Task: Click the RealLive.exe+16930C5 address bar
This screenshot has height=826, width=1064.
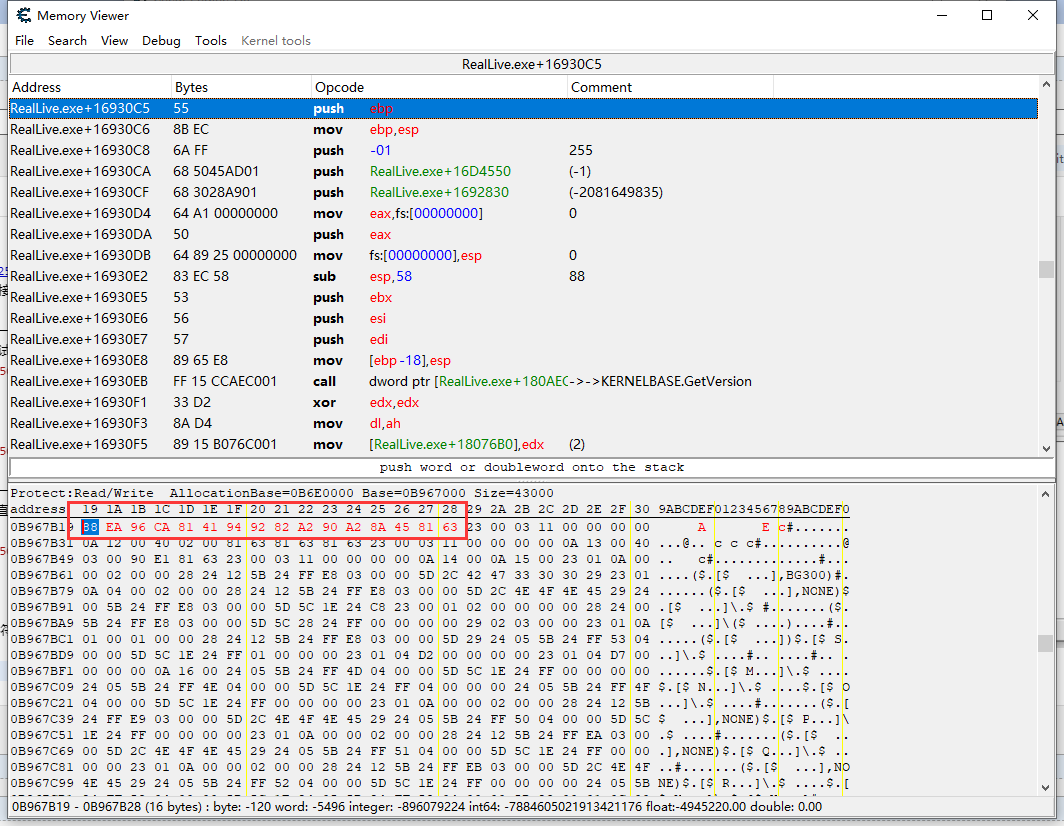Action: [x=531, y=64]
